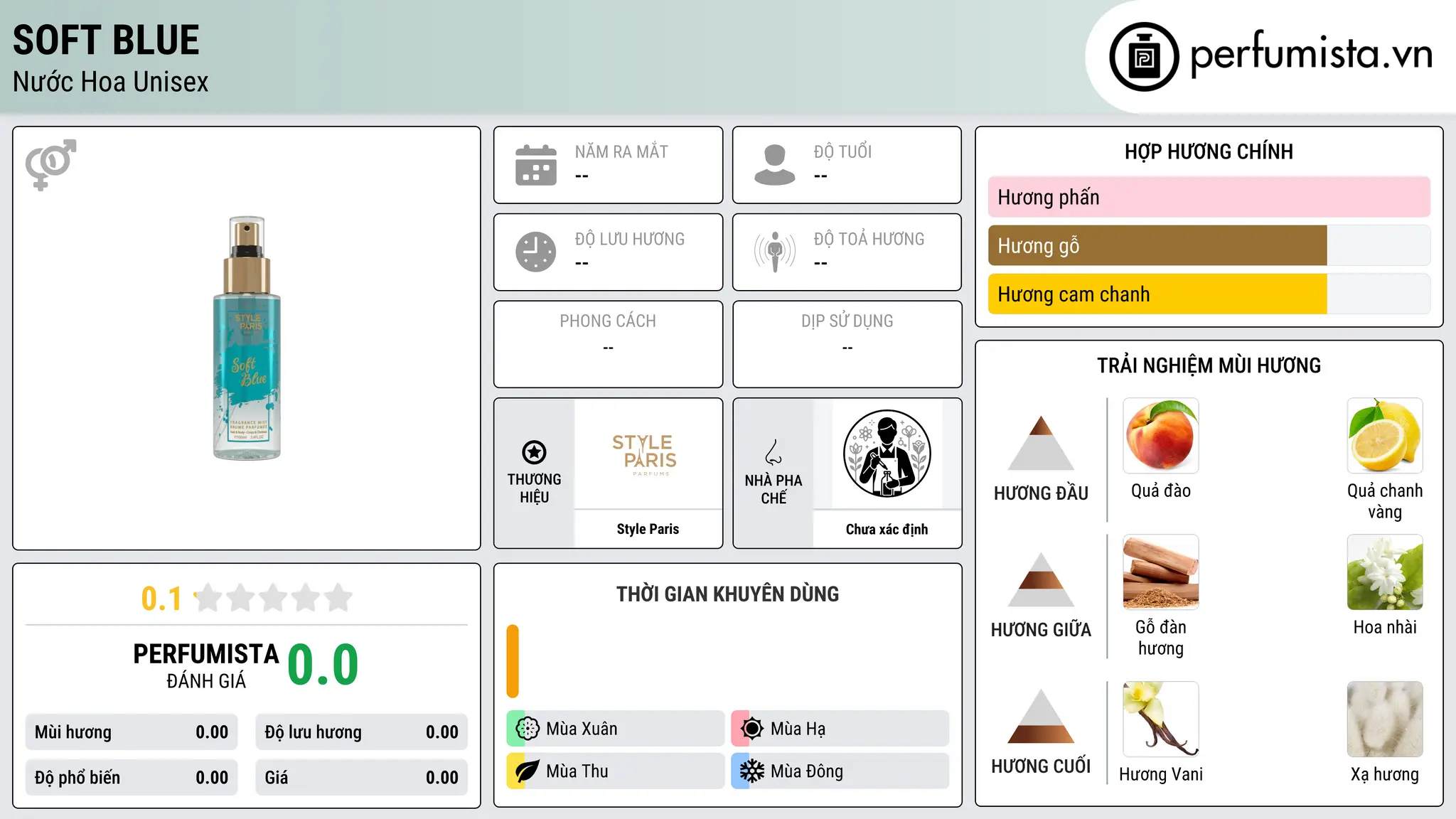1456x819 pixels.
Task: Click the Hợp hương chính heading
Action: coord(1209,151)
